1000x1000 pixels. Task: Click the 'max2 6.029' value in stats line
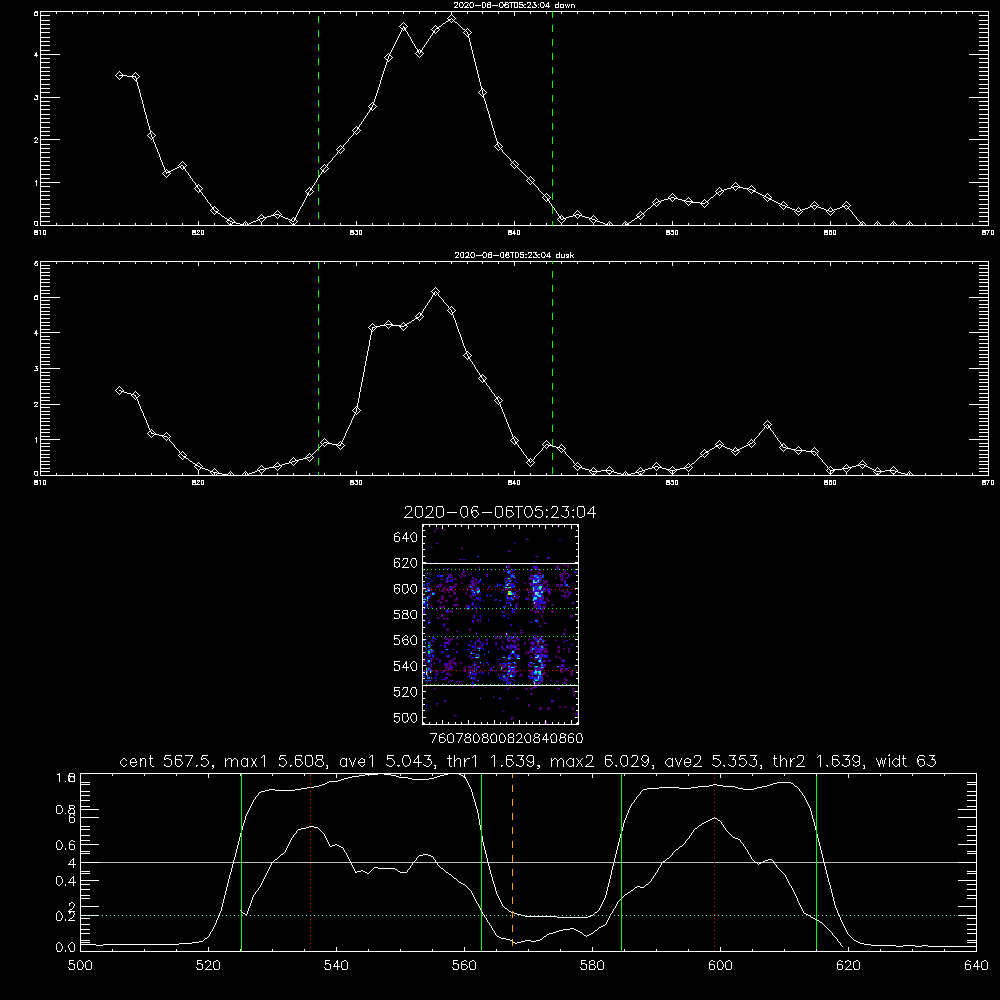[x=600, y=761]
